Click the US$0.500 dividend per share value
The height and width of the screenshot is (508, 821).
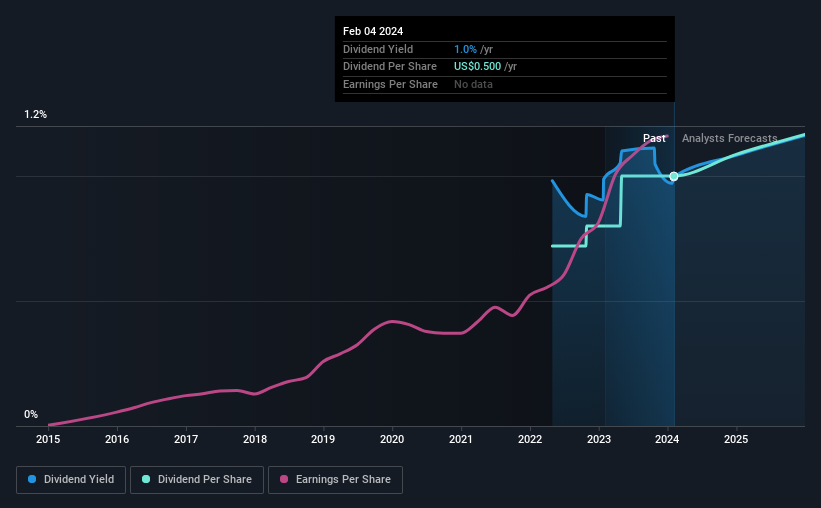478,67
